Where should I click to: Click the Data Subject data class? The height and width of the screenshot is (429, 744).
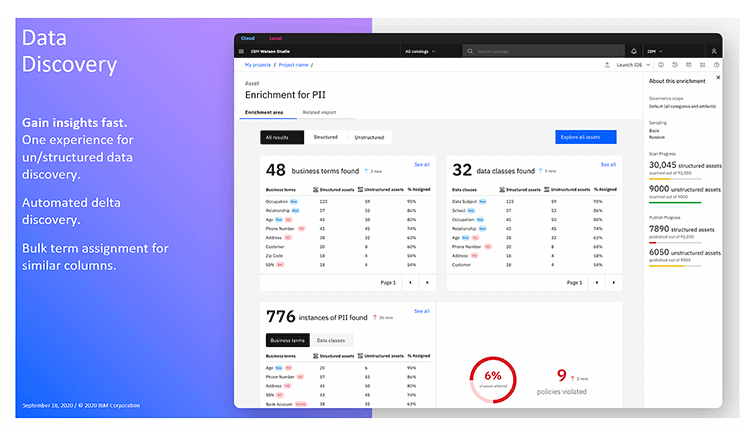tap(465, 201)
